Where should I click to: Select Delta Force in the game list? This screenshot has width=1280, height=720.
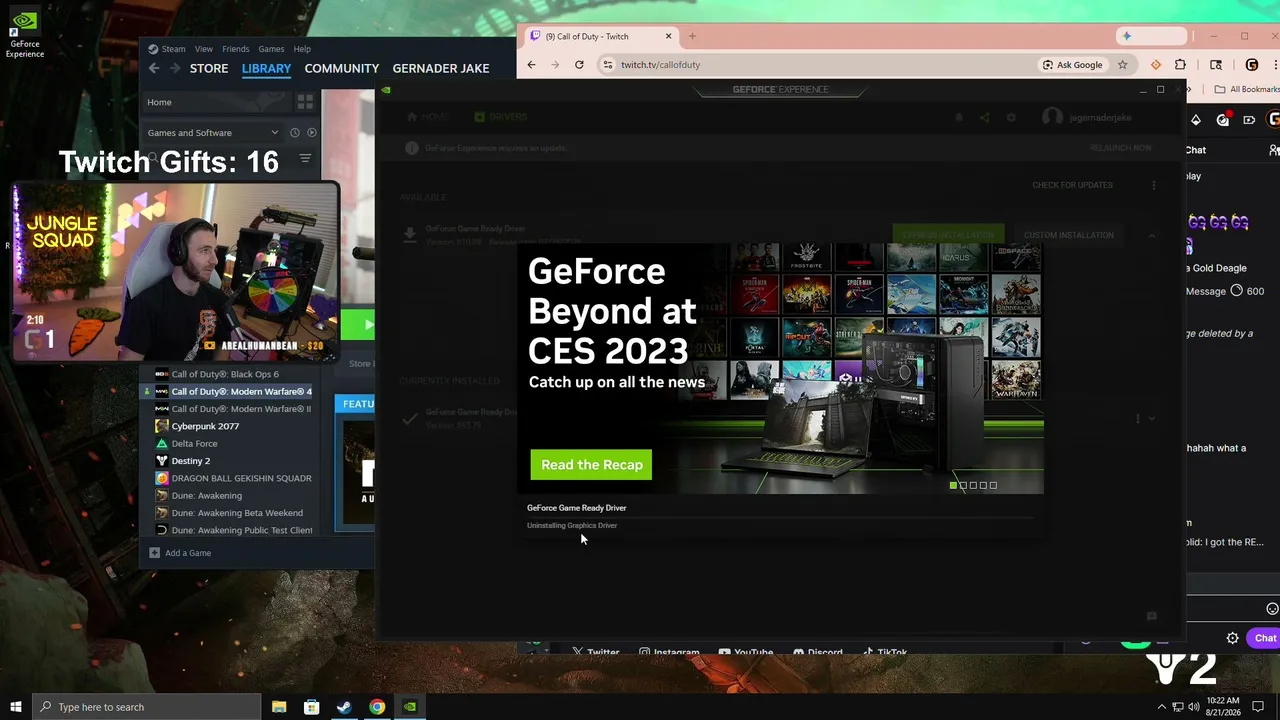pyautogui.click(x=194, y=443)
